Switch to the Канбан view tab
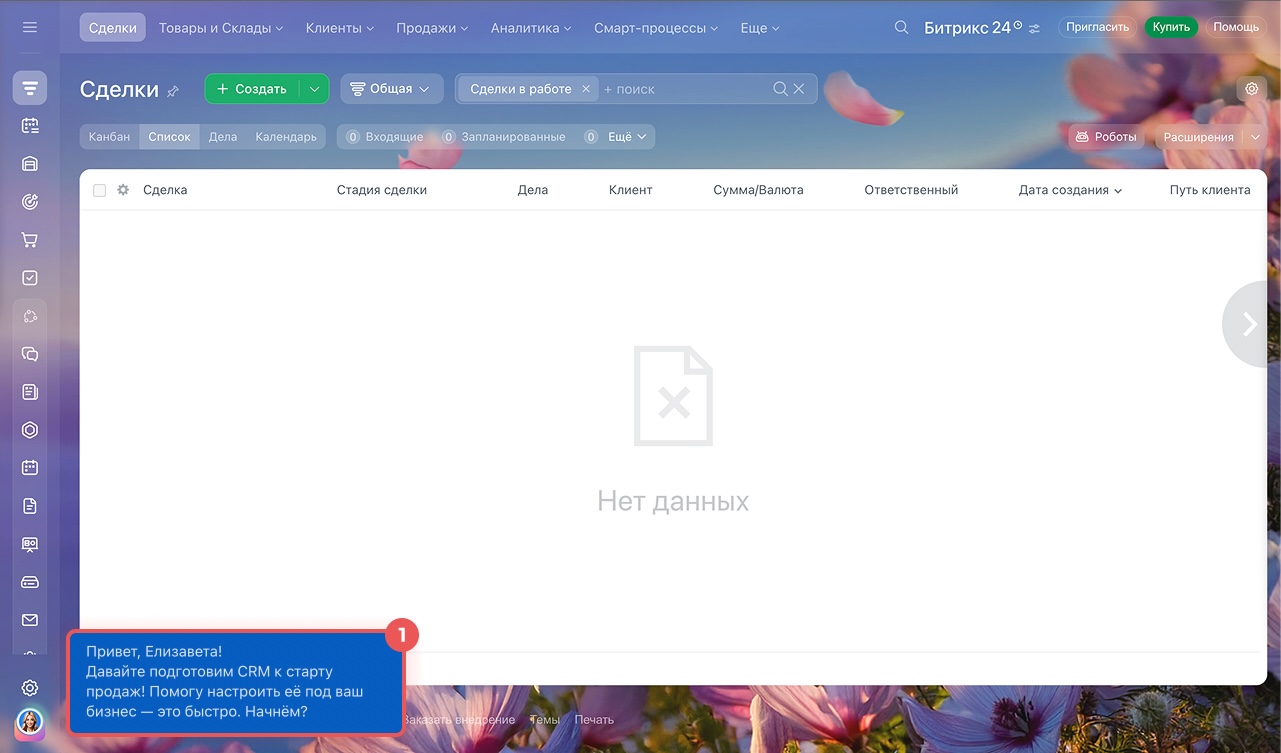Image resolution: width=1281 pixels, height=753 pixels. pyautogui.click(x=109, y=137)
